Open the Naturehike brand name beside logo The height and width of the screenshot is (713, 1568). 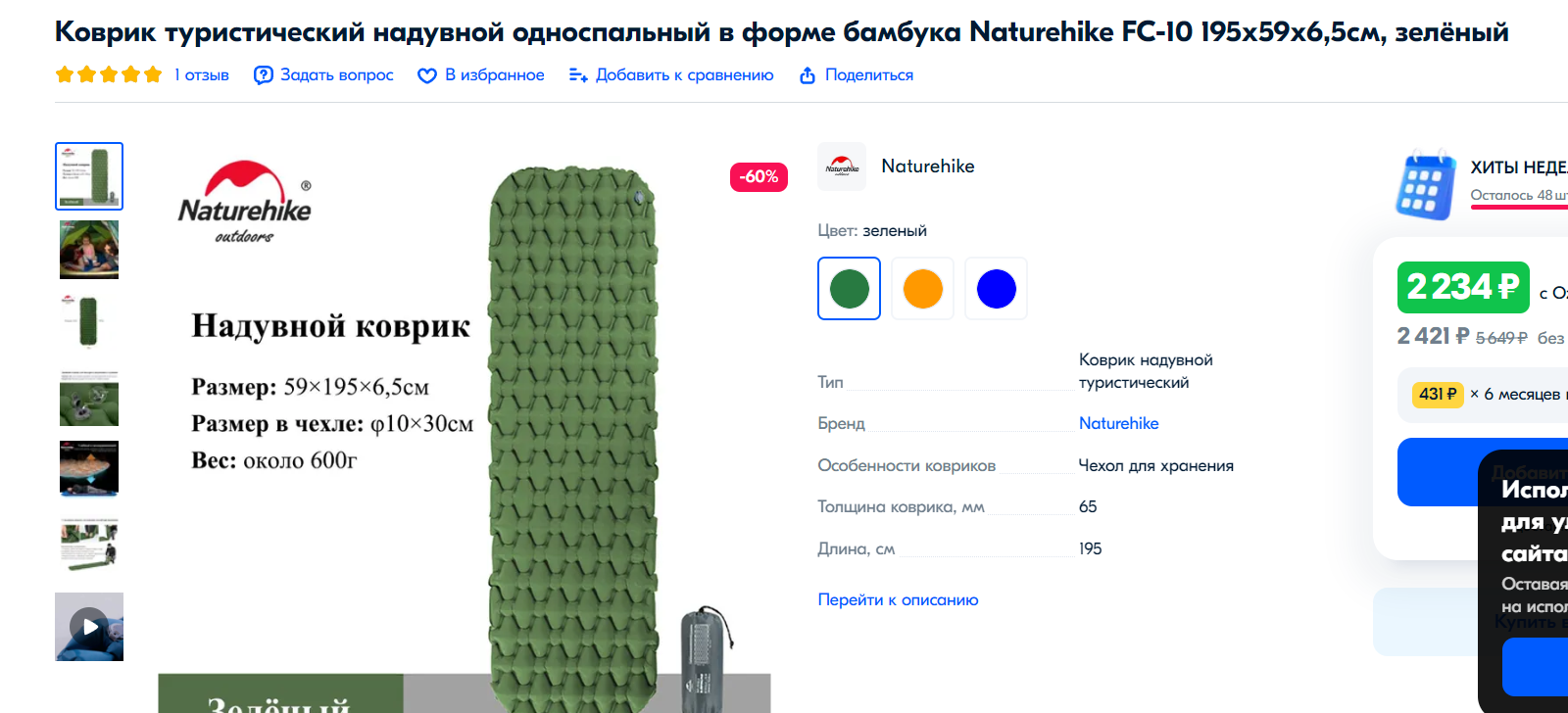pos(928,166)
